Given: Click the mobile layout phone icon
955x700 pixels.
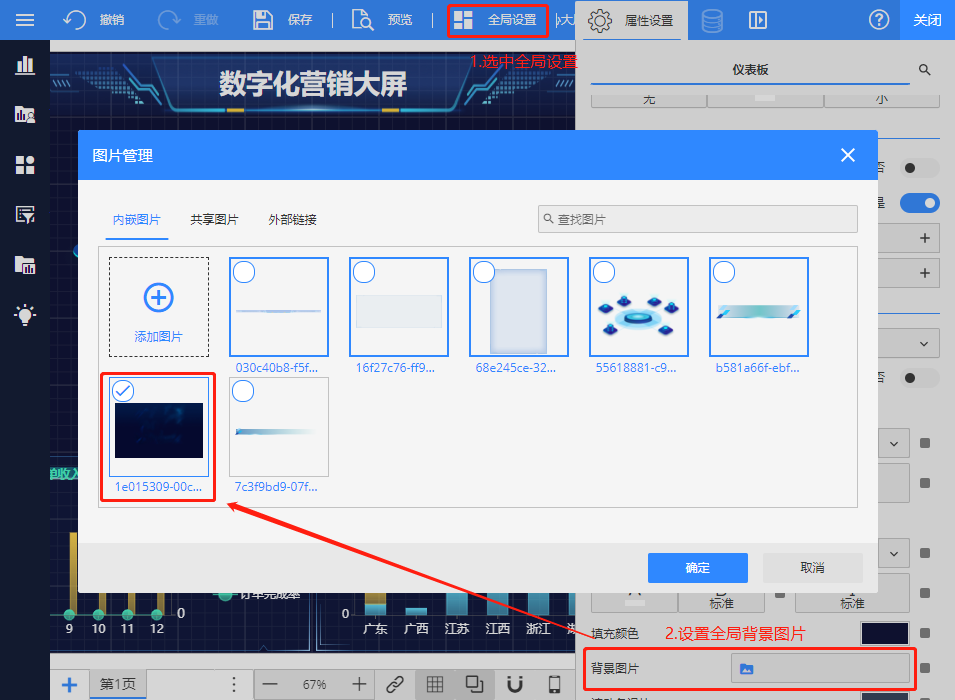Looking at the screenshot, I should pos(554,684).
